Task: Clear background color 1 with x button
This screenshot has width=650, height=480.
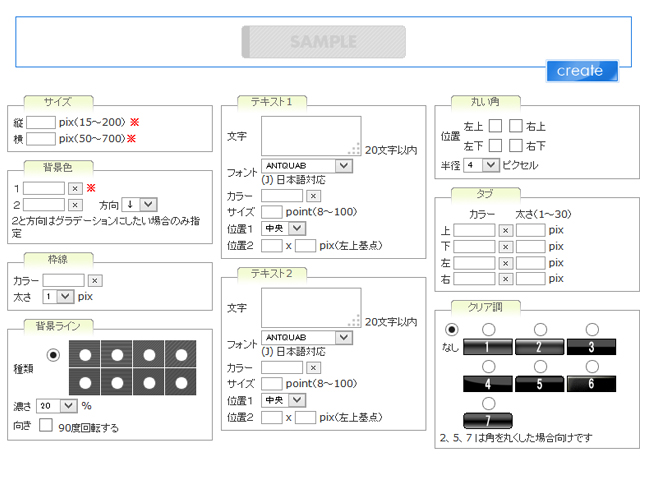Action: tap(75, 189)
